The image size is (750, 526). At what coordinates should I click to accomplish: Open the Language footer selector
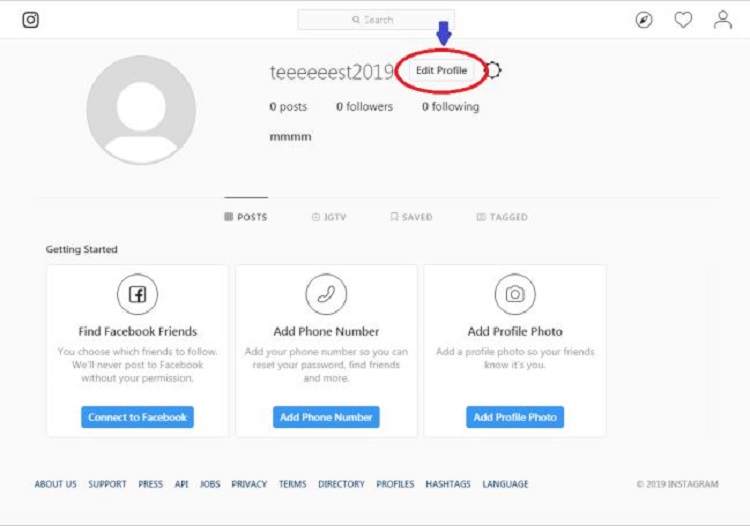point(506,484)
